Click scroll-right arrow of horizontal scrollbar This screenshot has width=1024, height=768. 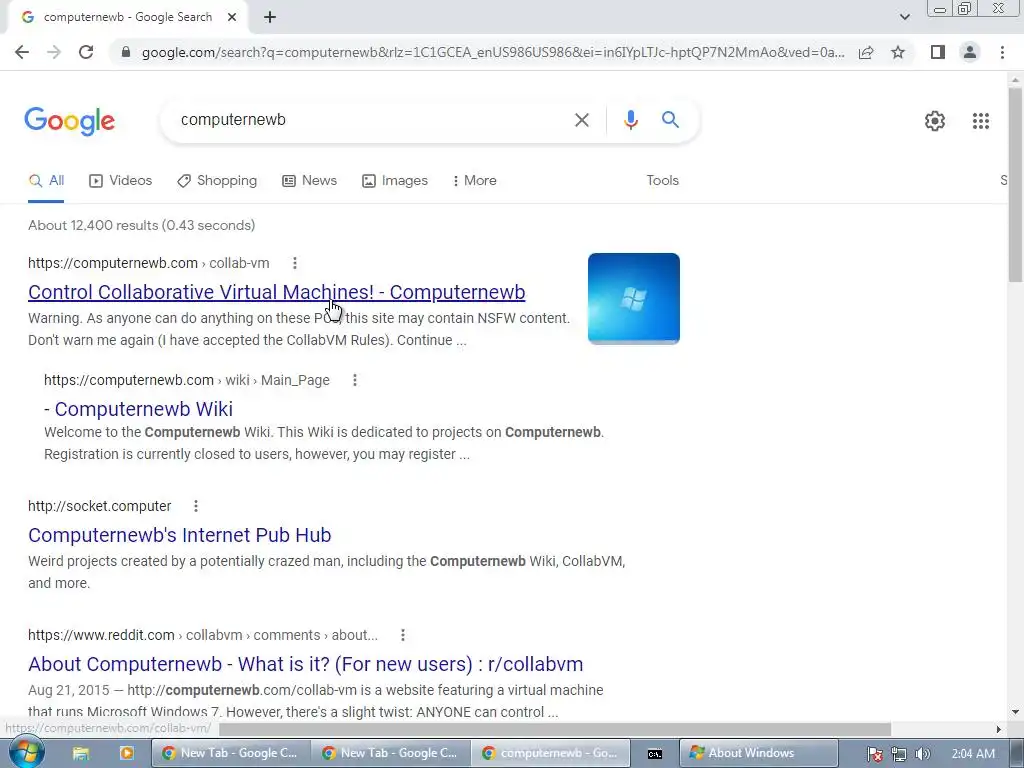tap(998, 729)
